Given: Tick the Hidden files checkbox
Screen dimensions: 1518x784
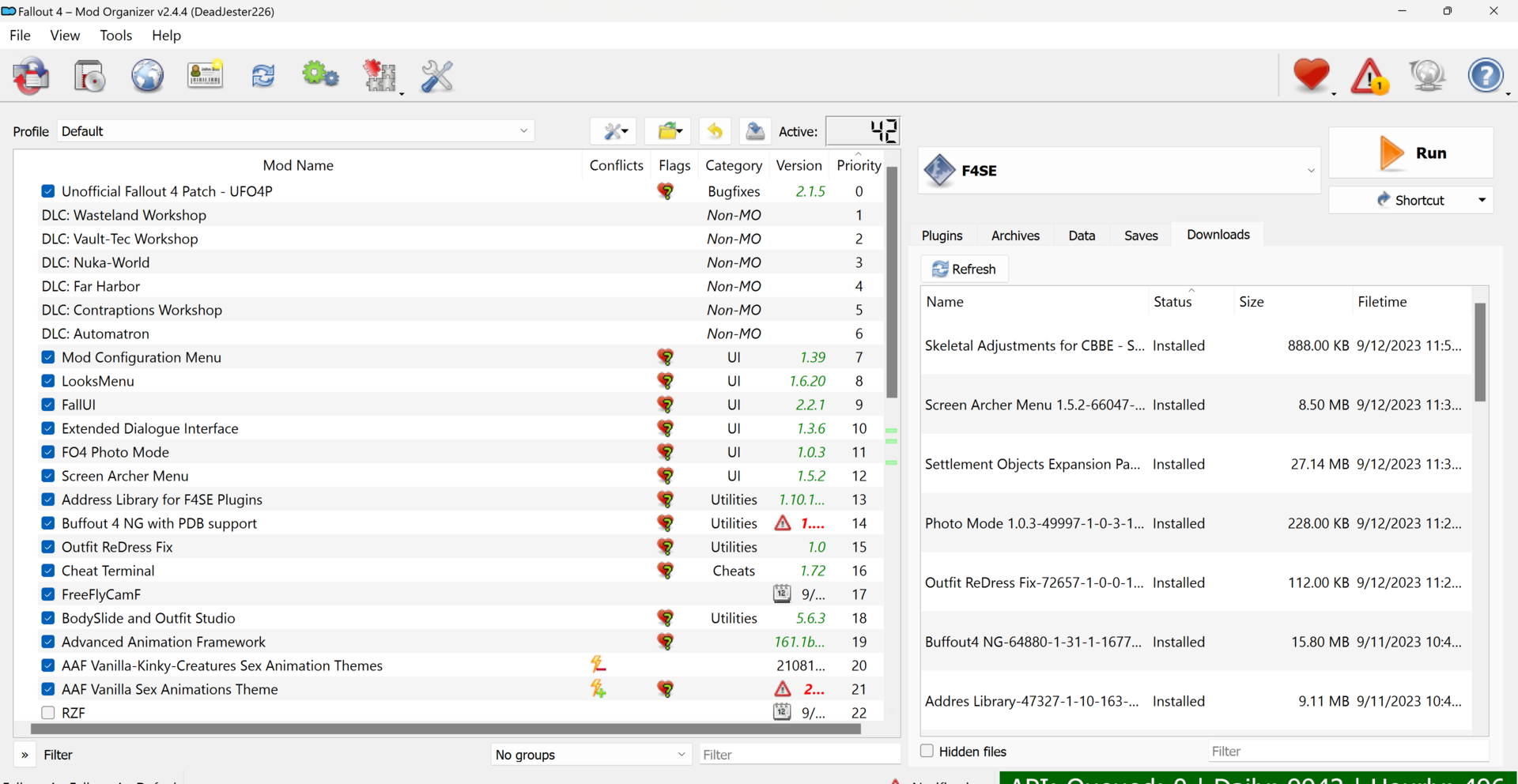Looking at the screenshot, I should tap(927, 751).
